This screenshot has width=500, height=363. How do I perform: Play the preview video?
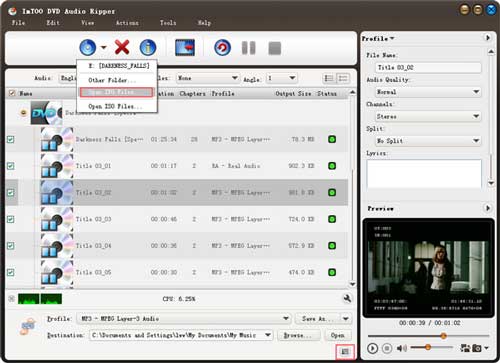[x=372, y=348]
